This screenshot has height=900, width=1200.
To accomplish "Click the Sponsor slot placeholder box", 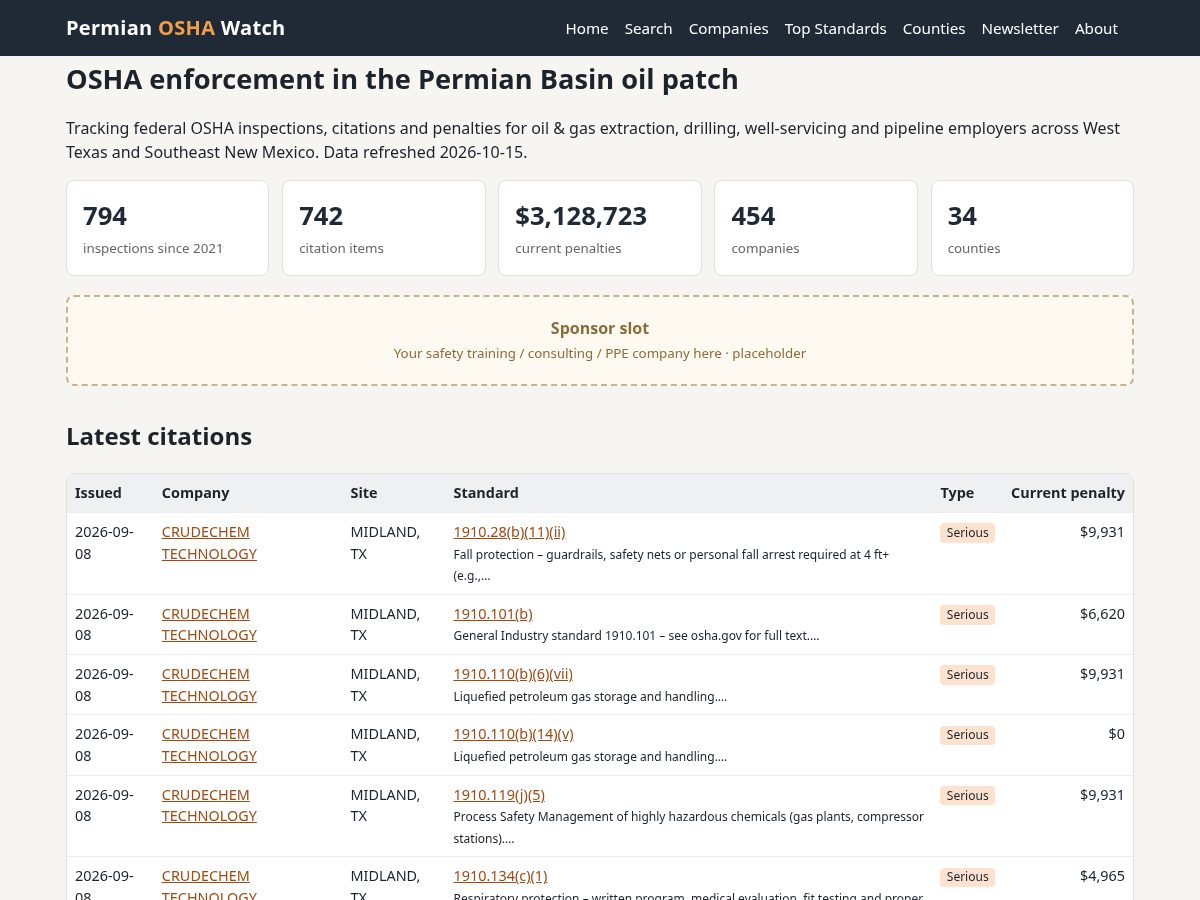I will point(600,340).
